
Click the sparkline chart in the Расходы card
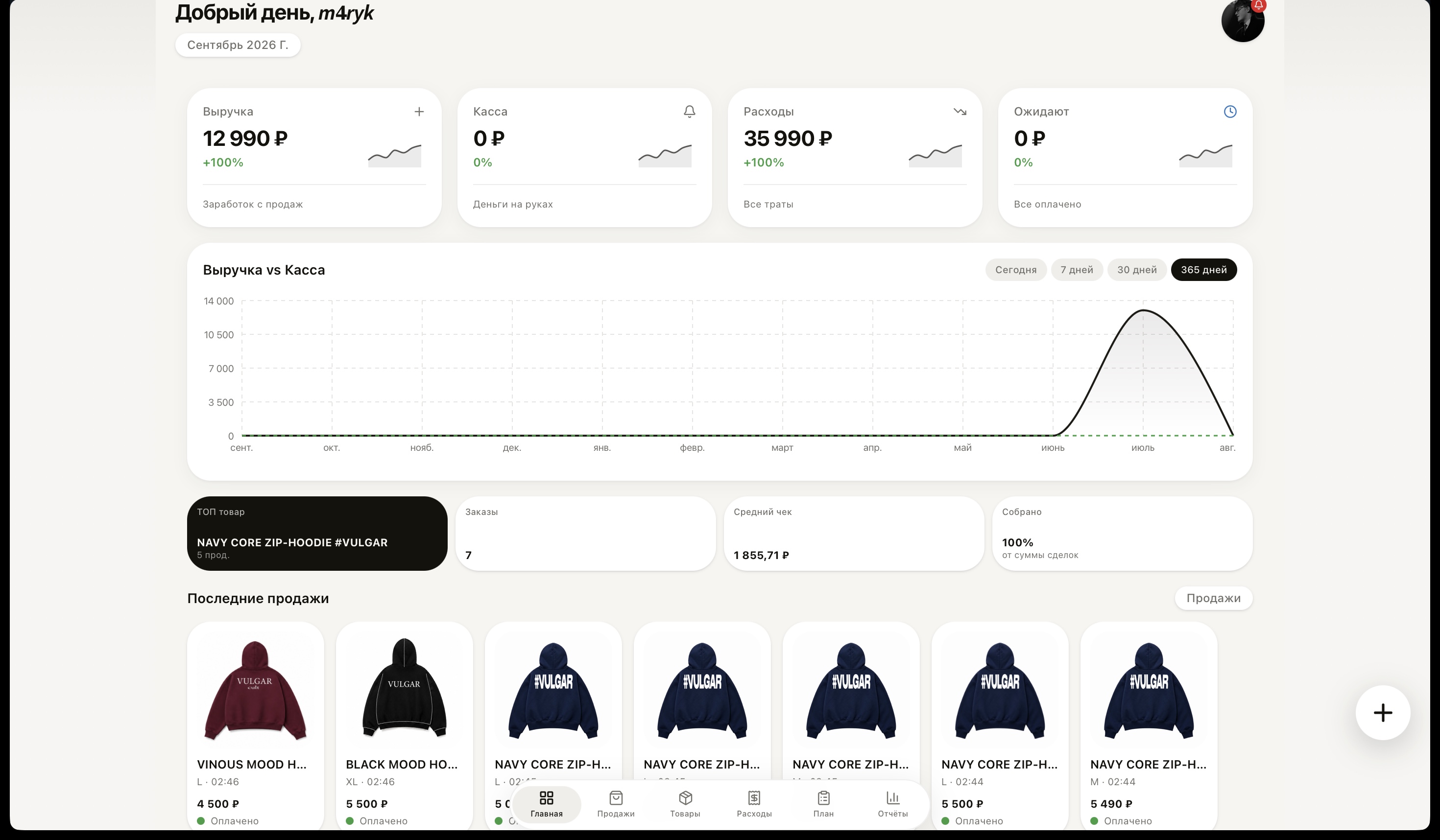coord(935,155)
